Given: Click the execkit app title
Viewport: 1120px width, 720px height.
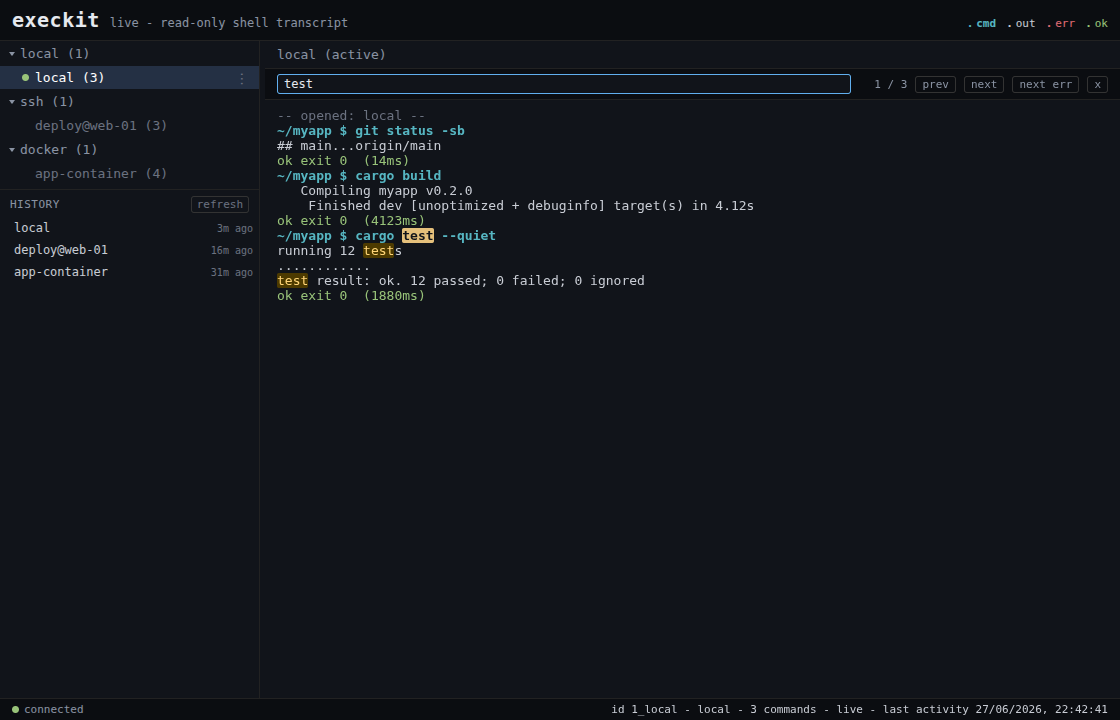Looking at the screenshot, I should tap(56, 20).
